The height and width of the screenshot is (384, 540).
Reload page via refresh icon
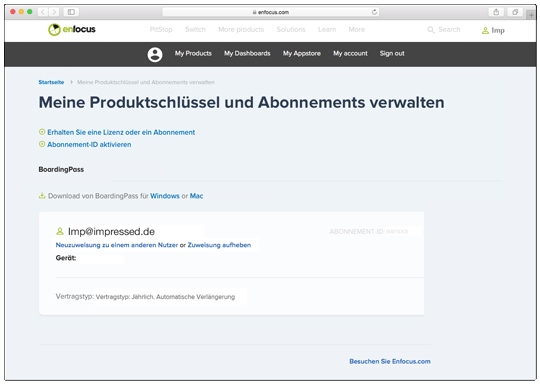coord(374,12)
